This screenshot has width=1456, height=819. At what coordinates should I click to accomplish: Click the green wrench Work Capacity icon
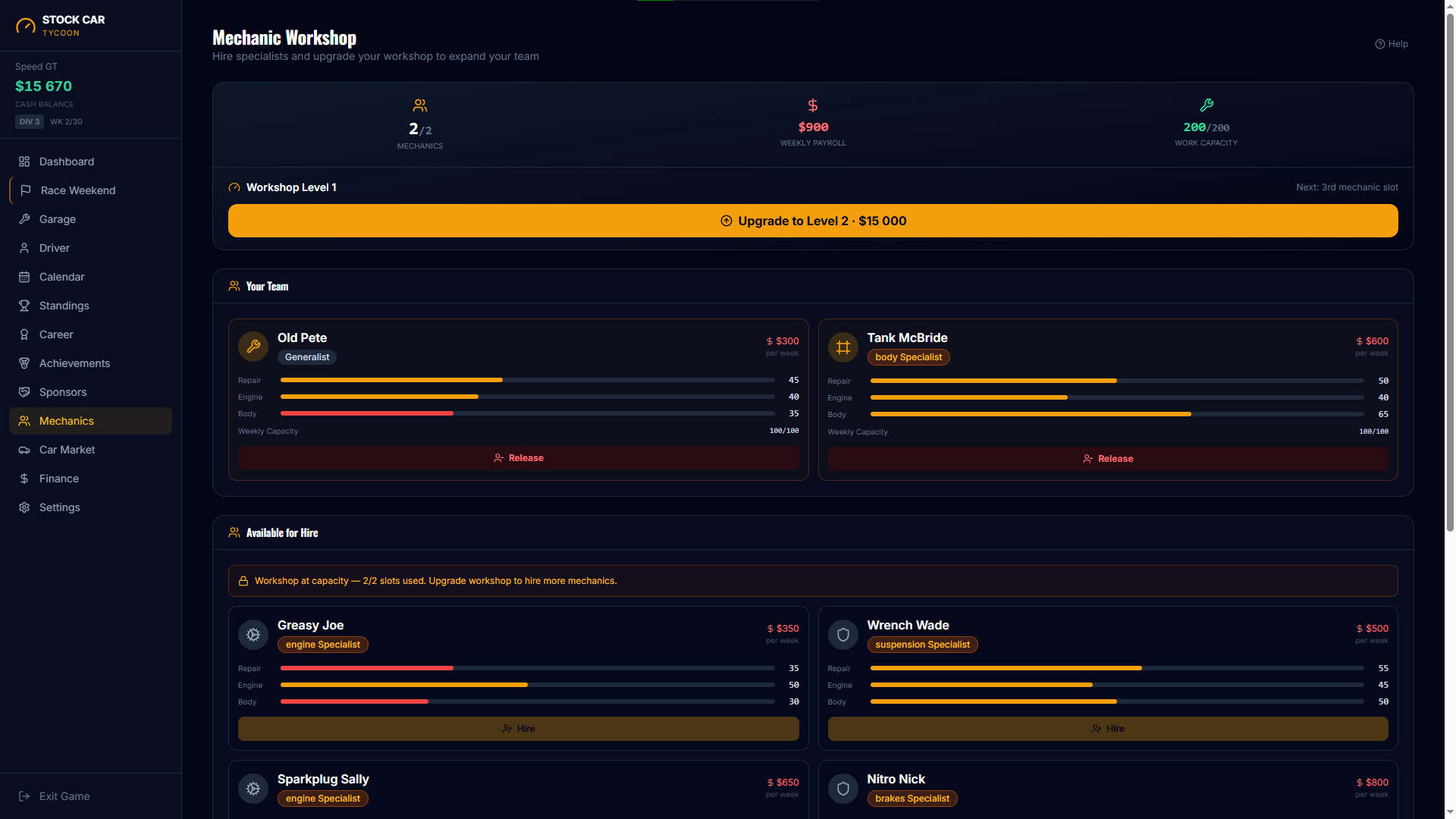pyautogui.click(x=1207, y=105)
